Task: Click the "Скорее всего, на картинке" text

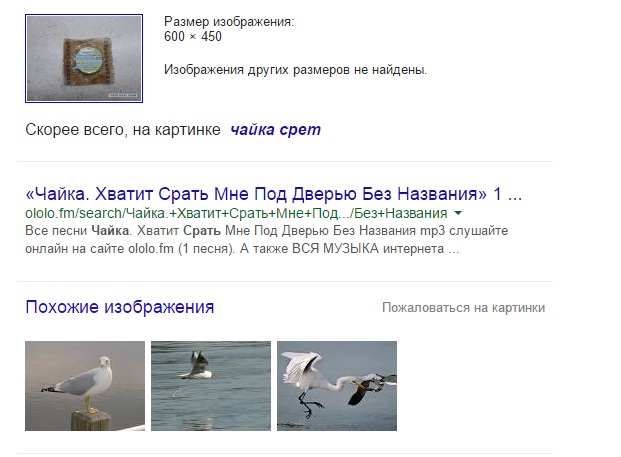Action: click(x=123, y=129)
